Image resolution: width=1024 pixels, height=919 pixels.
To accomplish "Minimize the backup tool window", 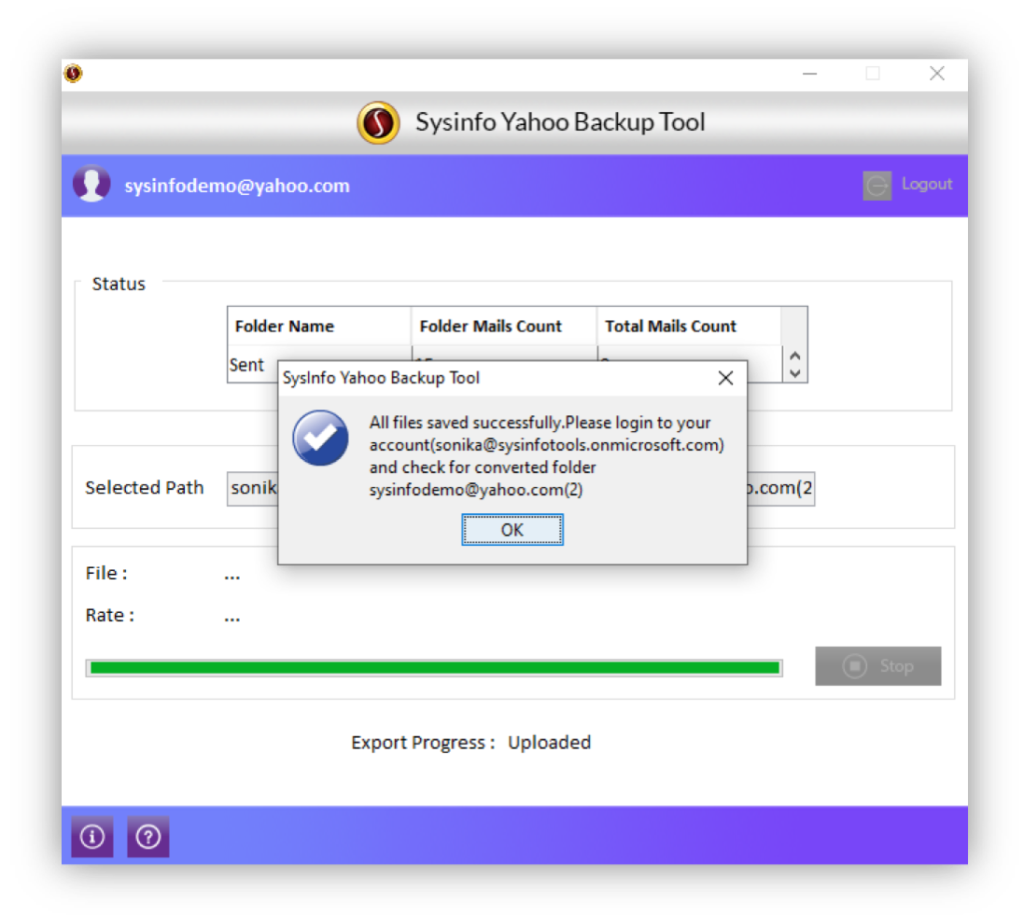I will (x=810, y=74).
